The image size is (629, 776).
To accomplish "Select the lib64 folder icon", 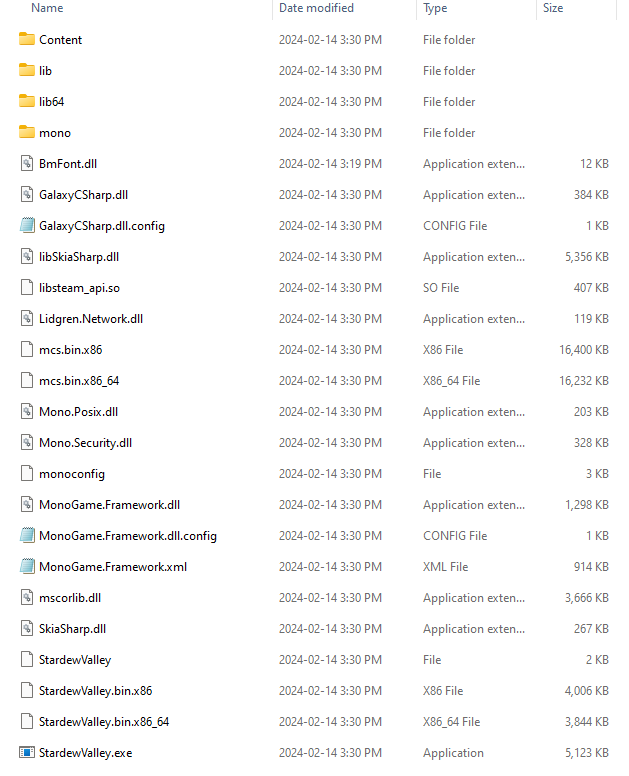I will tap(27, 101).
